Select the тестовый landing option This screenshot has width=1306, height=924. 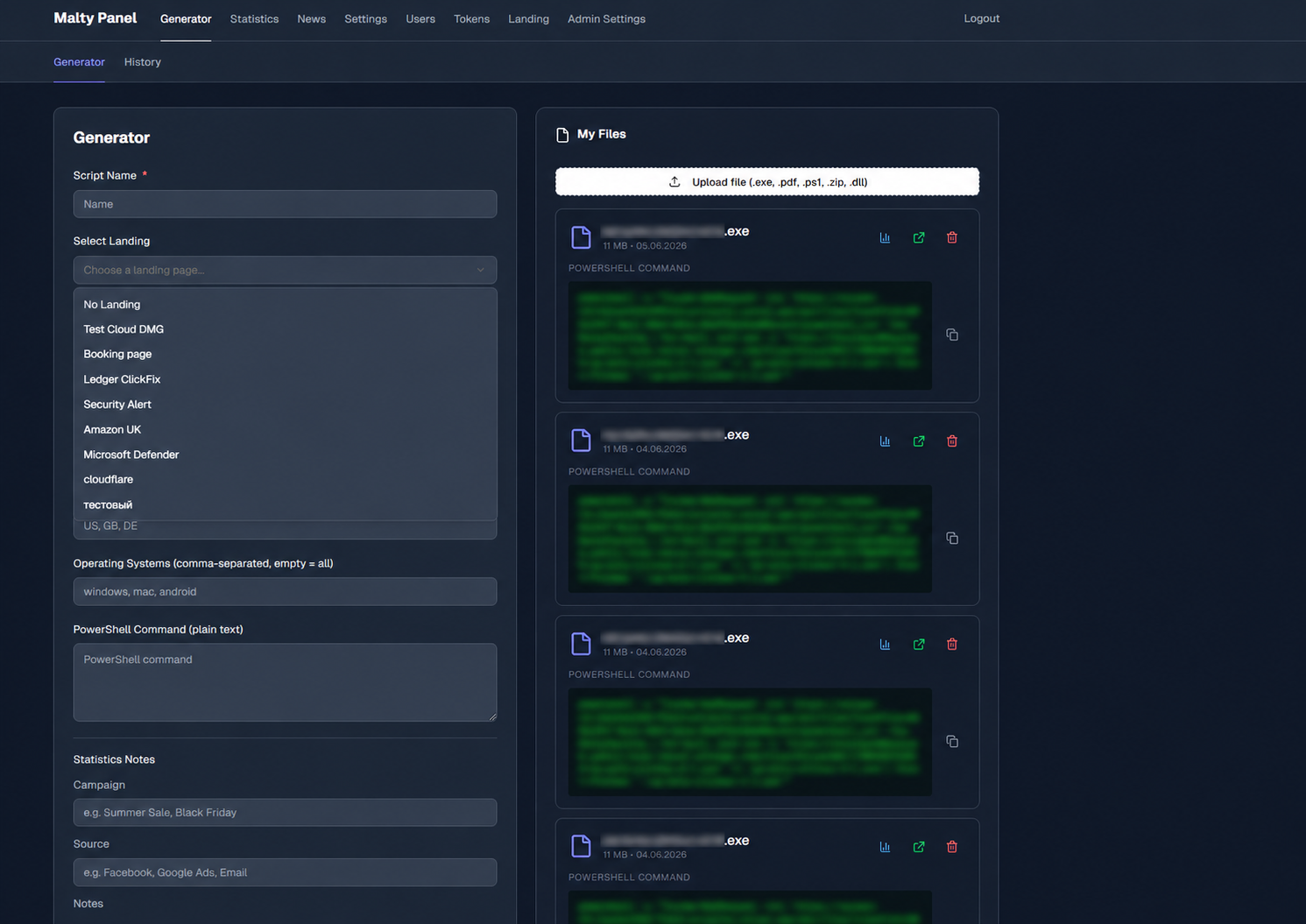tap(285, 504)
